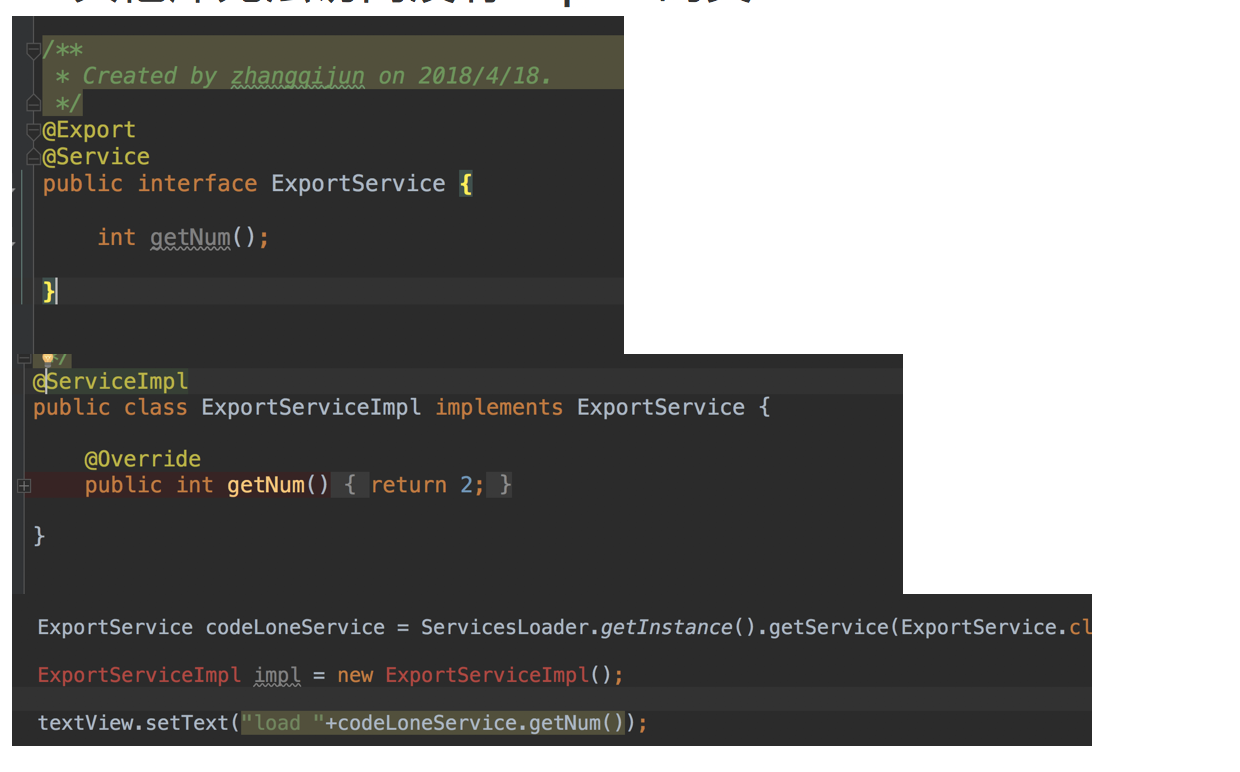Click the red ExportServiceImpl type before impl
Image resolution: width=1240 pixels, height=772 pixels.
(x=139, y=675)
